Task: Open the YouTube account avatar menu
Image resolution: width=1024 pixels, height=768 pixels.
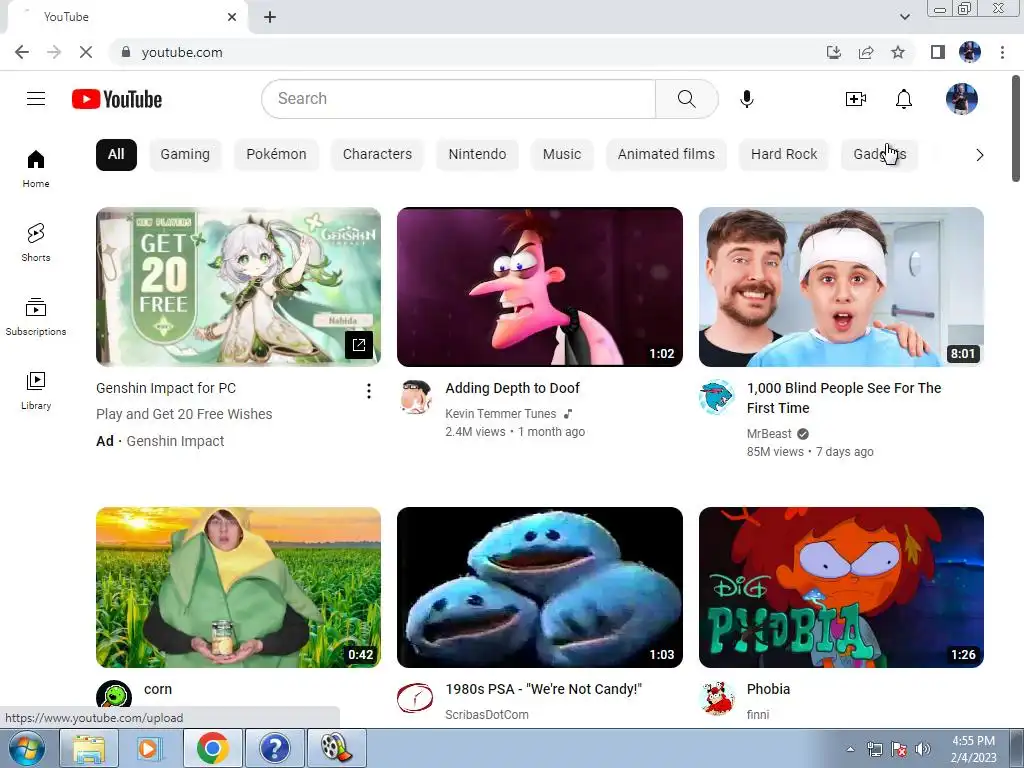Action: click(x=961, y=99)
